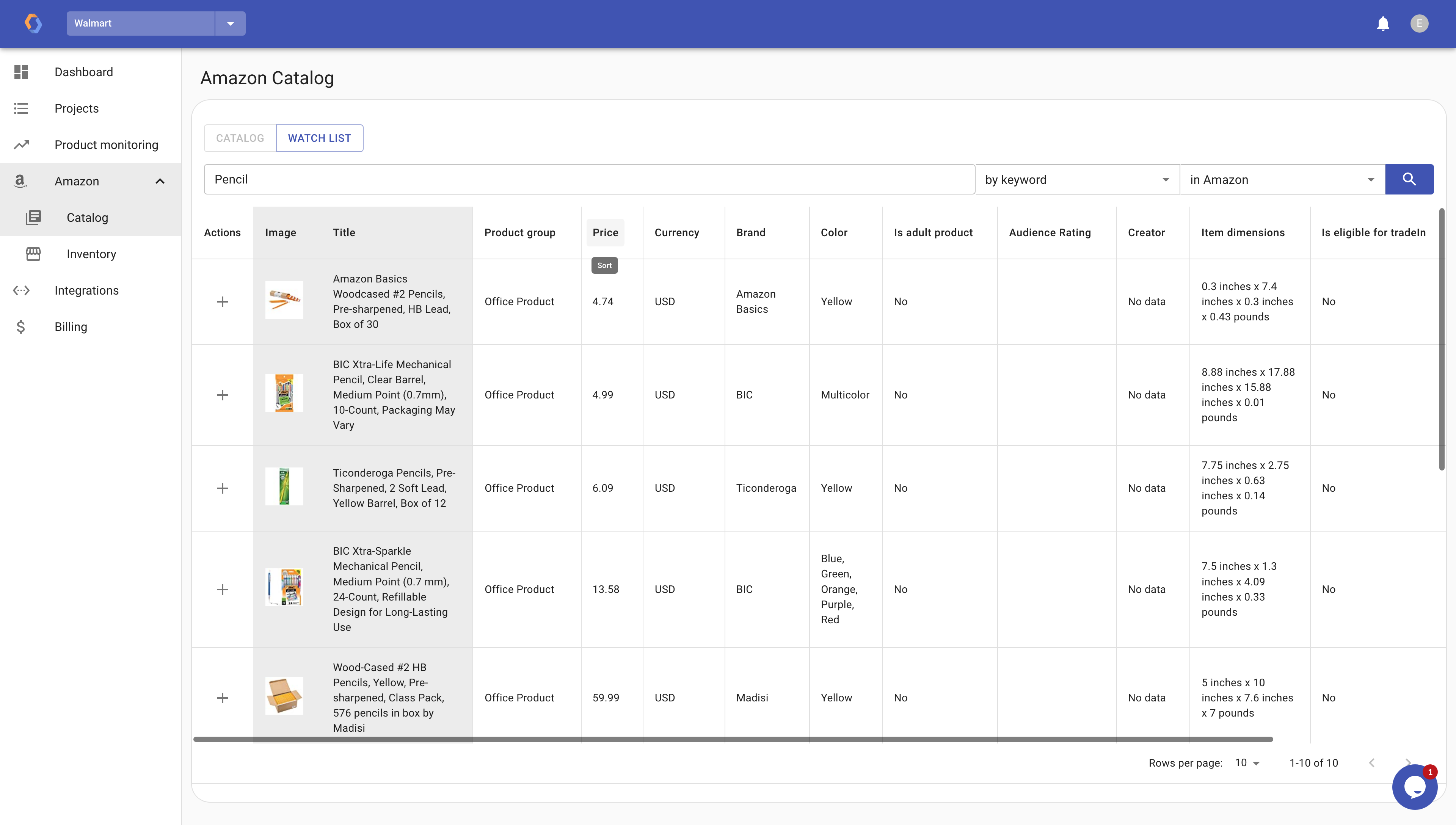Screen dimensions: 1456x825
Task: Select the Watch List tab
Action: (319, 138)
